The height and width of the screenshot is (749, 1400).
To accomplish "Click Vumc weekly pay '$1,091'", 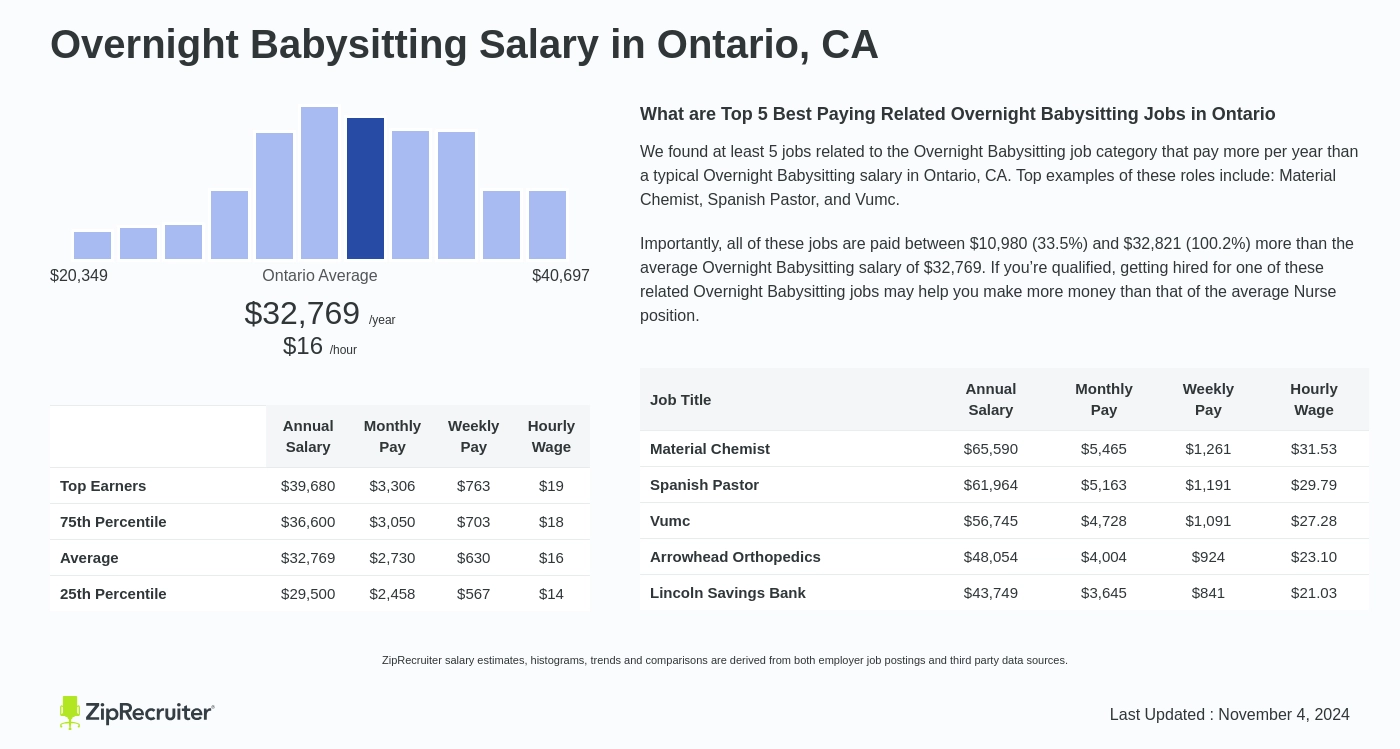I will click(1208, 520).
